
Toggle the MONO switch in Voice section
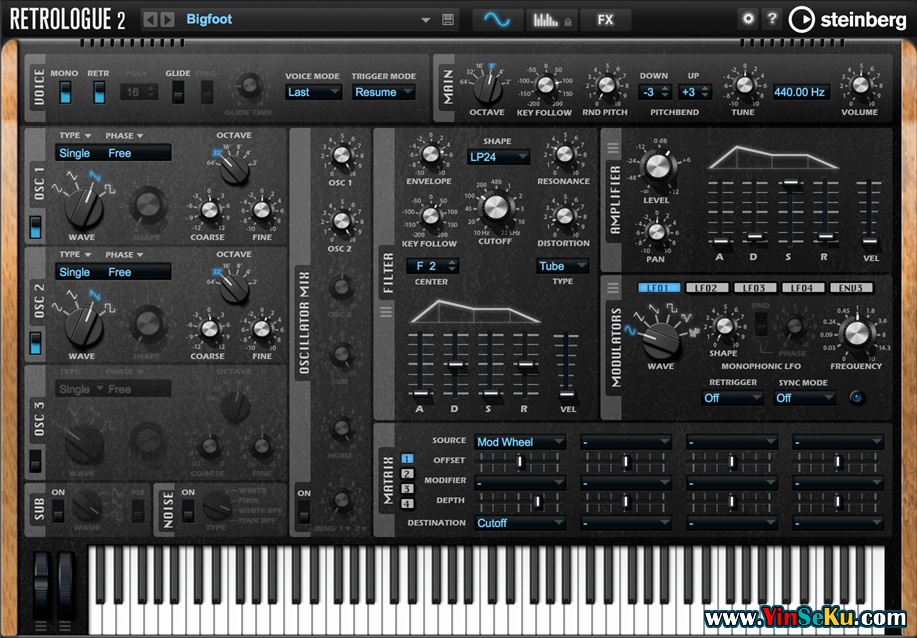pyautogui.click(x=65, y=92)
